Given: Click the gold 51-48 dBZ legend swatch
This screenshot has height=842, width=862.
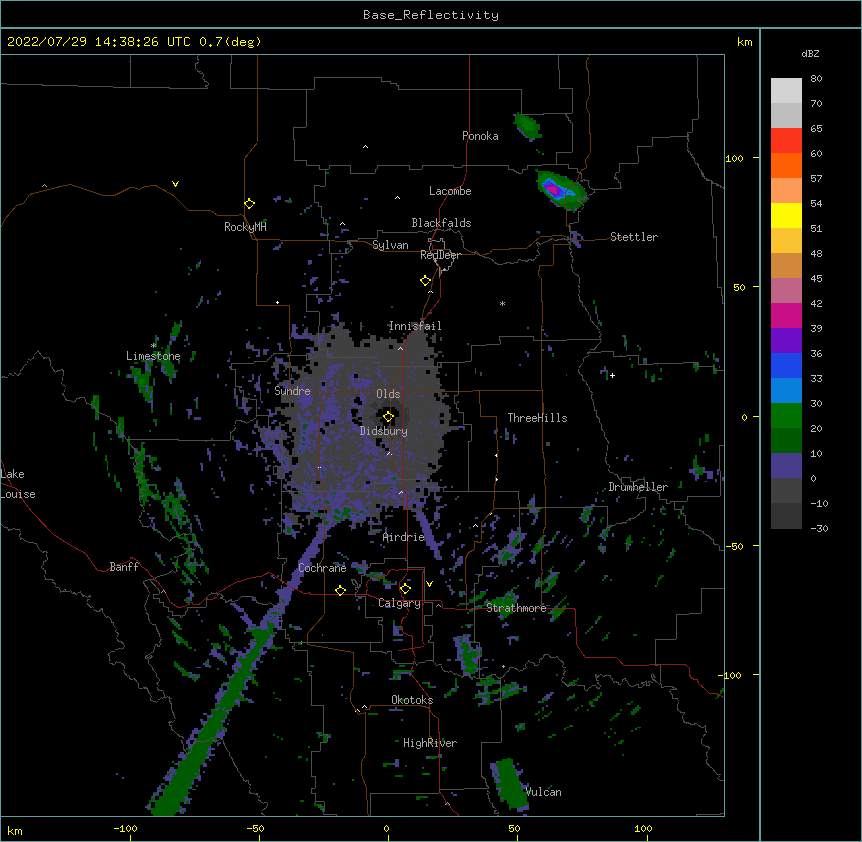Looking at the screenshot, I should tap(786, 241).
